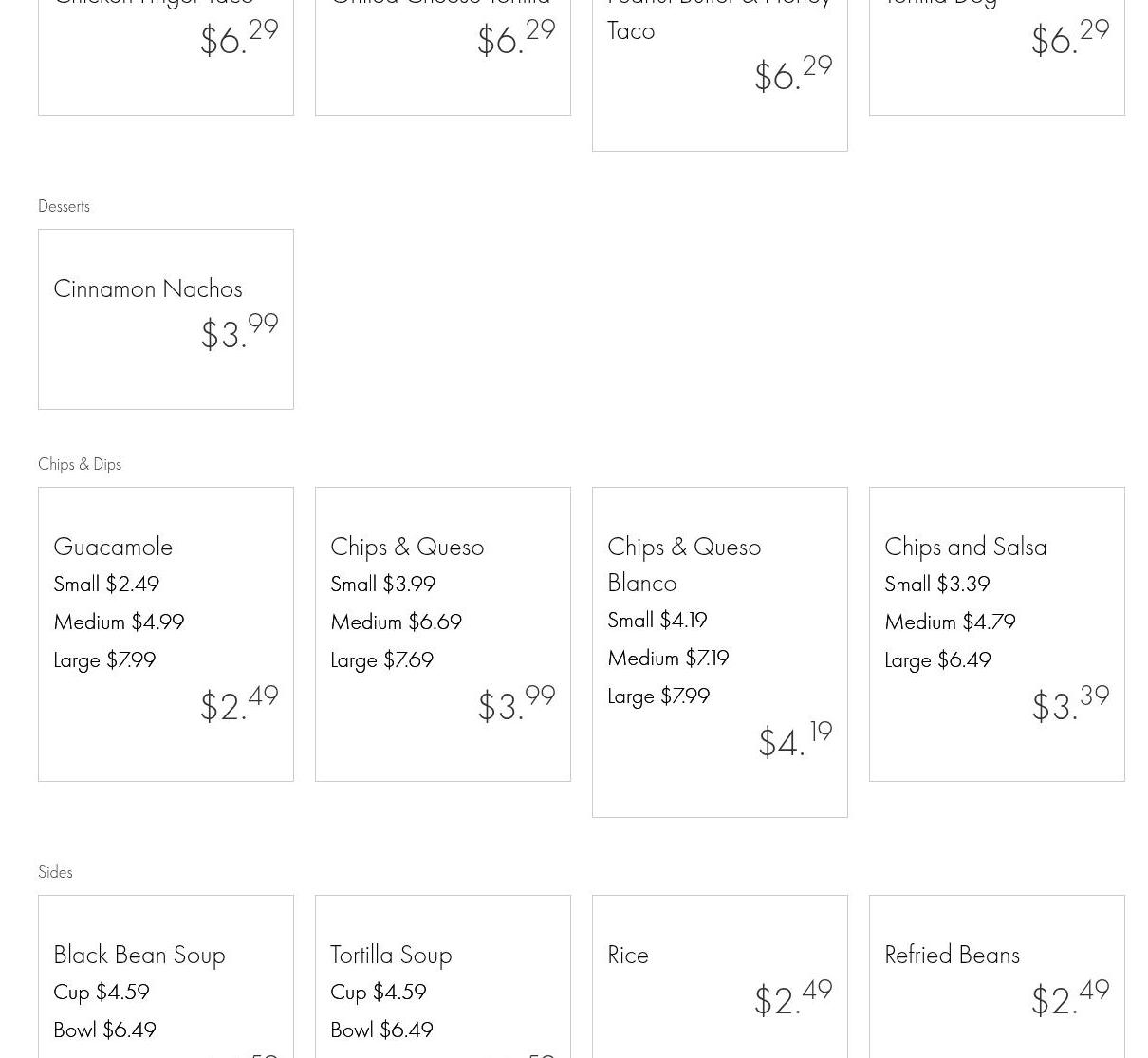Click the Chips and Salsa $3.39 large price
Image resolution: width=1148 pixels, height=1058 pixels.
click(x=1070, y=704)
